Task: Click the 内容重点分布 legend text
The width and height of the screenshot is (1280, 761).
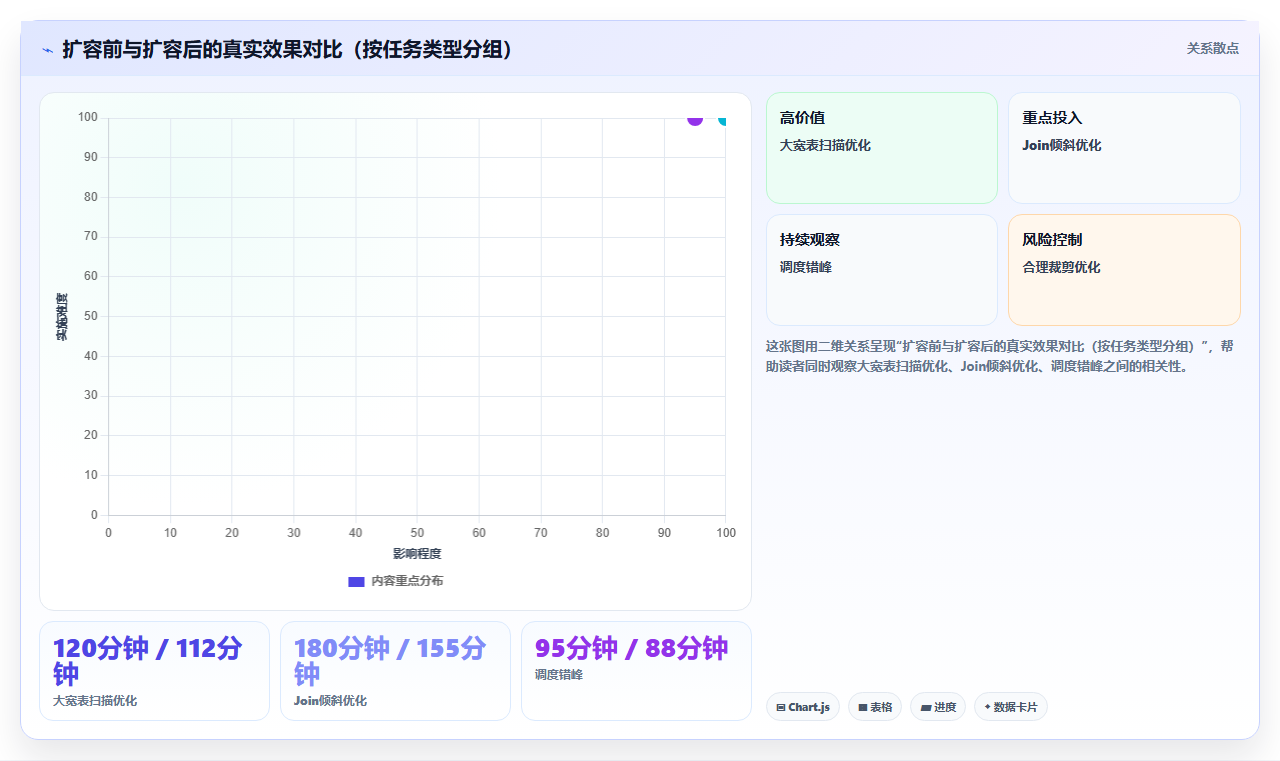Action: [407, 581]
